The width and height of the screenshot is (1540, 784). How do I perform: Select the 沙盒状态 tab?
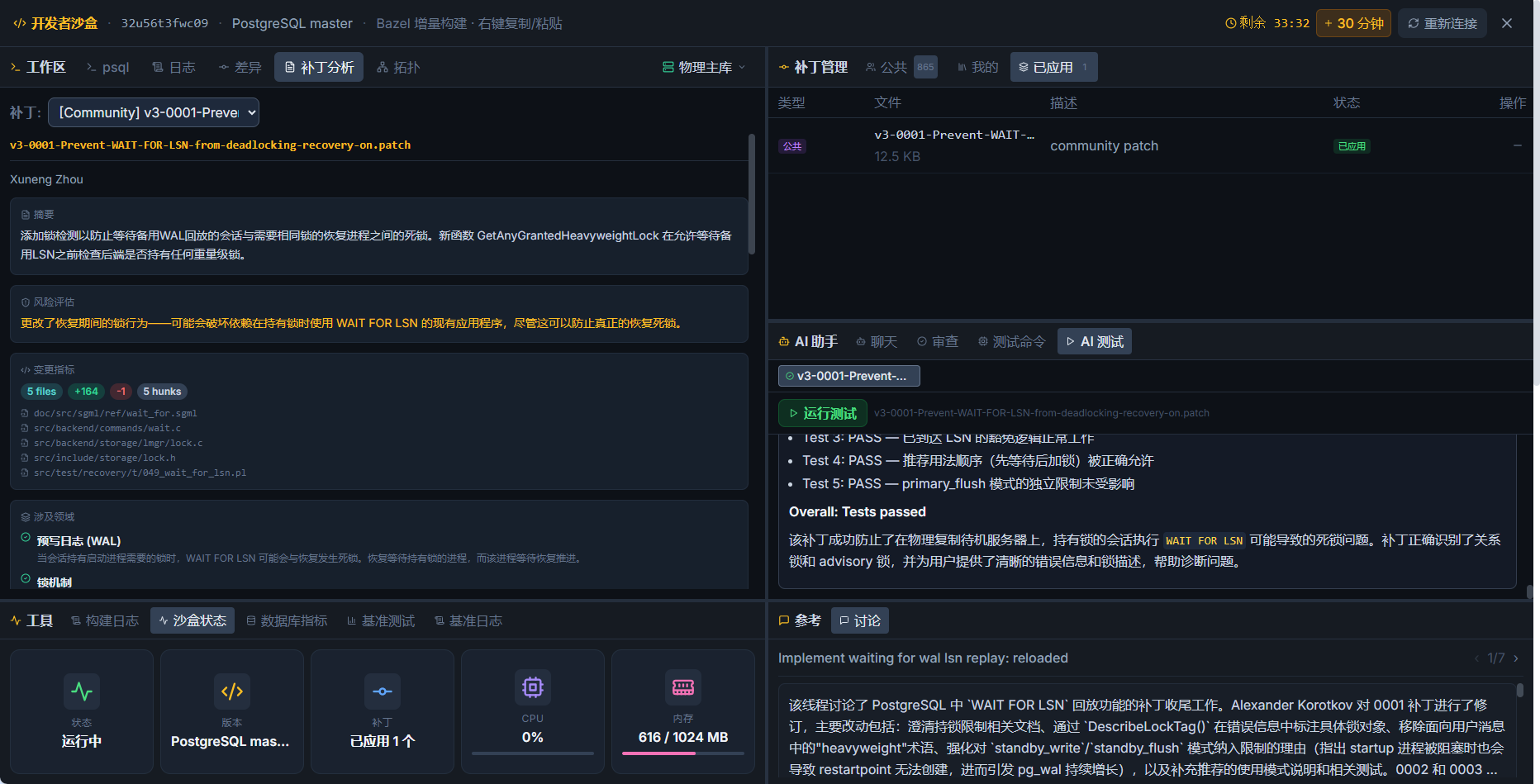click(x=192, y=620)
